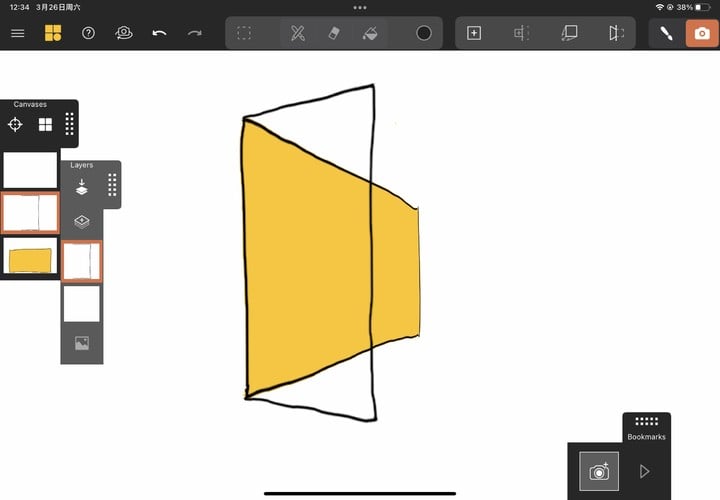Select the yellow rectangle canvas thumbnail
Screen dimensions: 720x500
(30, 256)
